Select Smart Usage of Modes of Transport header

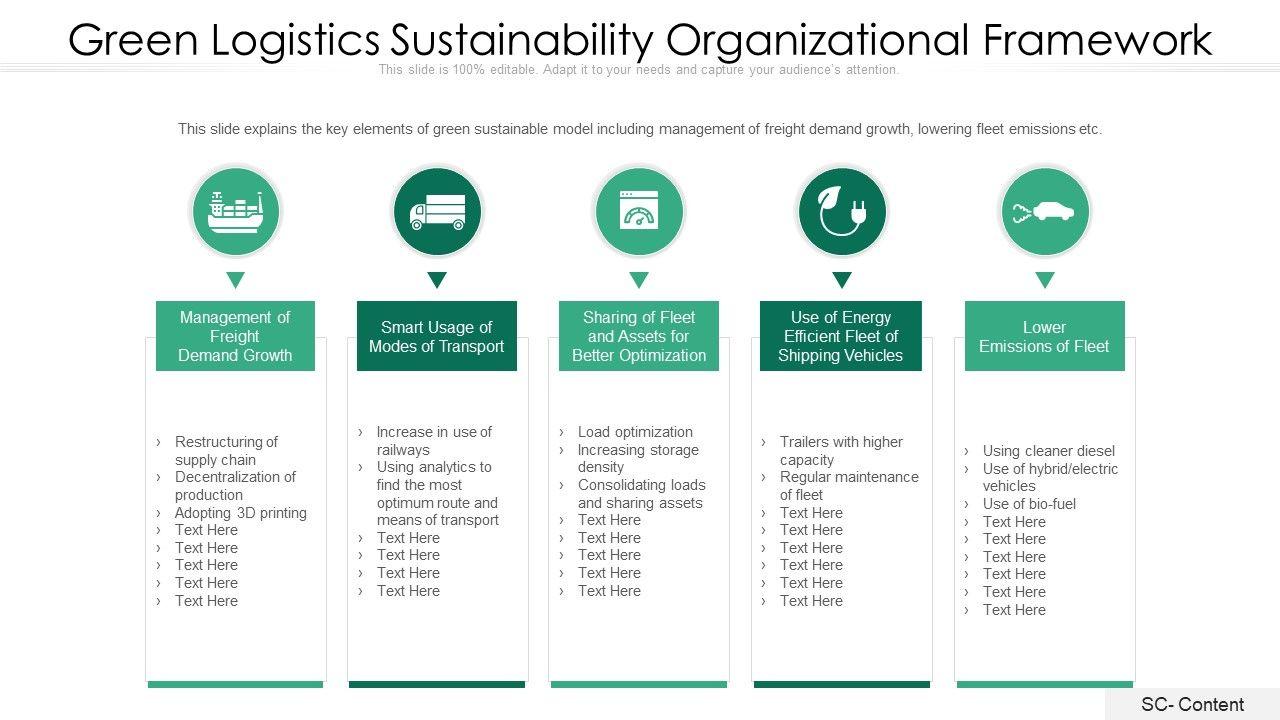tap(437, 336)
